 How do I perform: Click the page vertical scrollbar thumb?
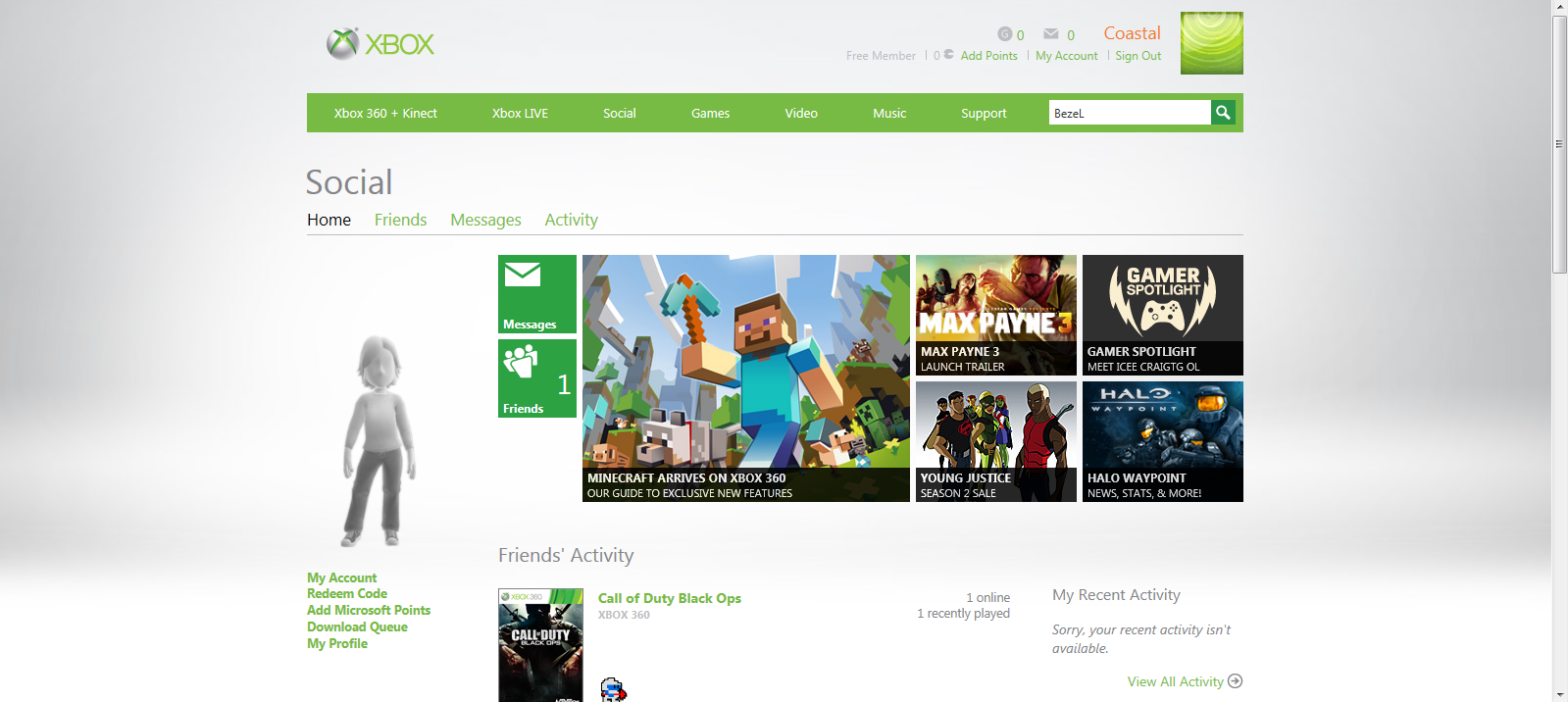1560,144
